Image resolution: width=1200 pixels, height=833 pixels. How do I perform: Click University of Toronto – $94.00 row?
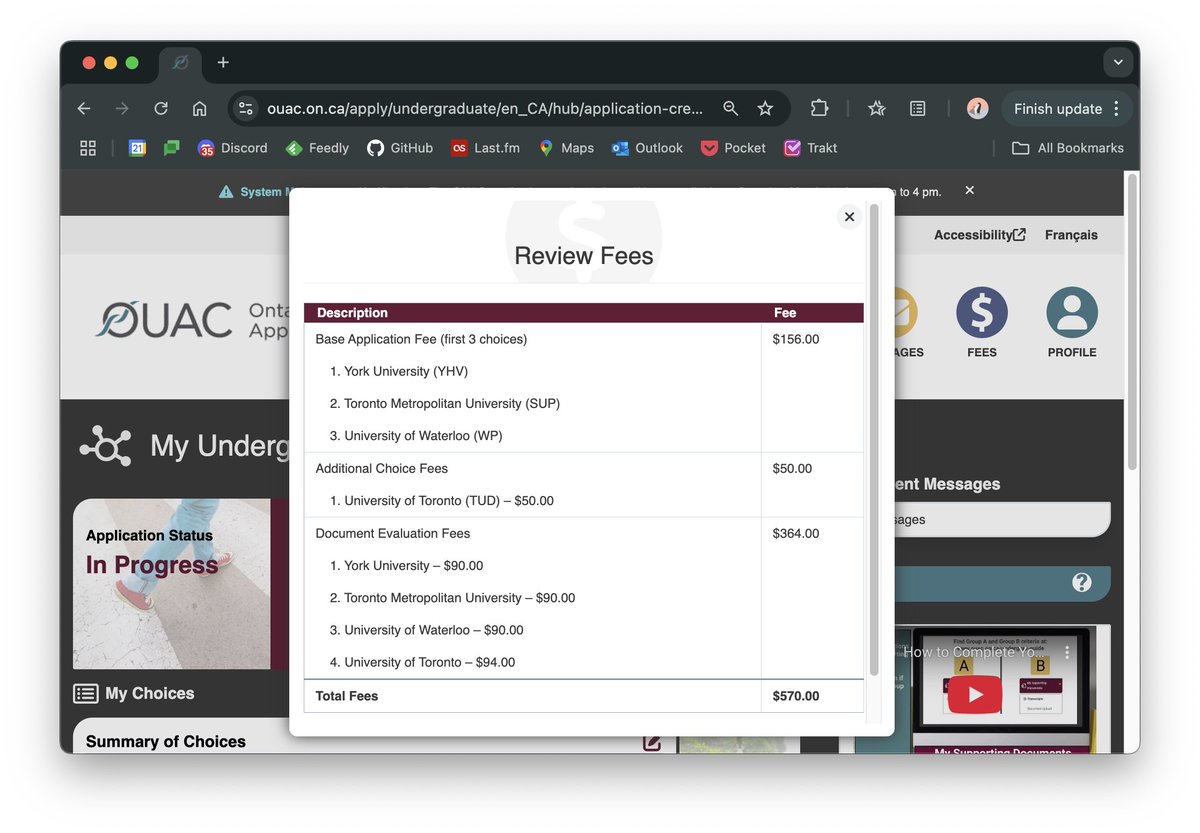click(423, 662)
